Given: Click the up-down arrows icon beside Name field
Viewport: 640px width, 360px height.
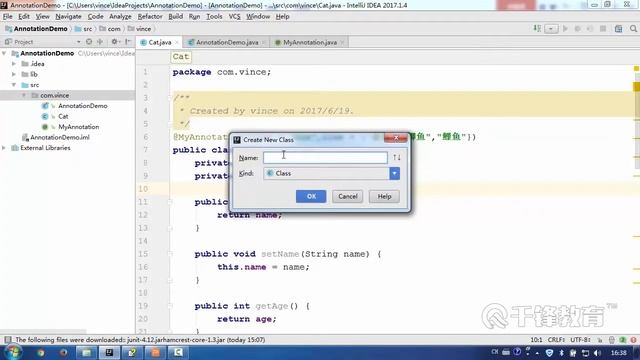Looking at the screenshot, I should [x=397, y=158].
